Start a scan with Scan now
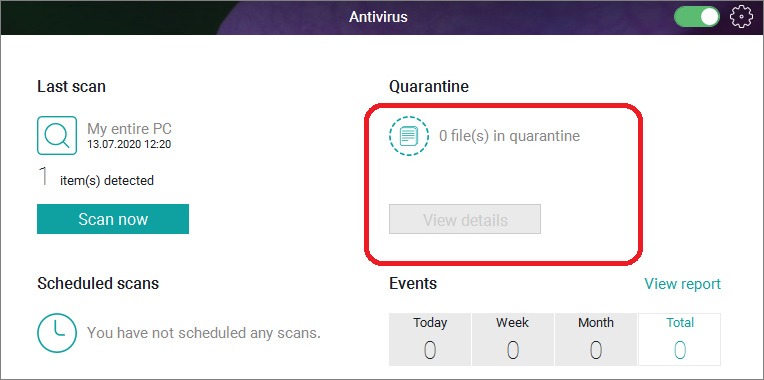 [113, 219]
